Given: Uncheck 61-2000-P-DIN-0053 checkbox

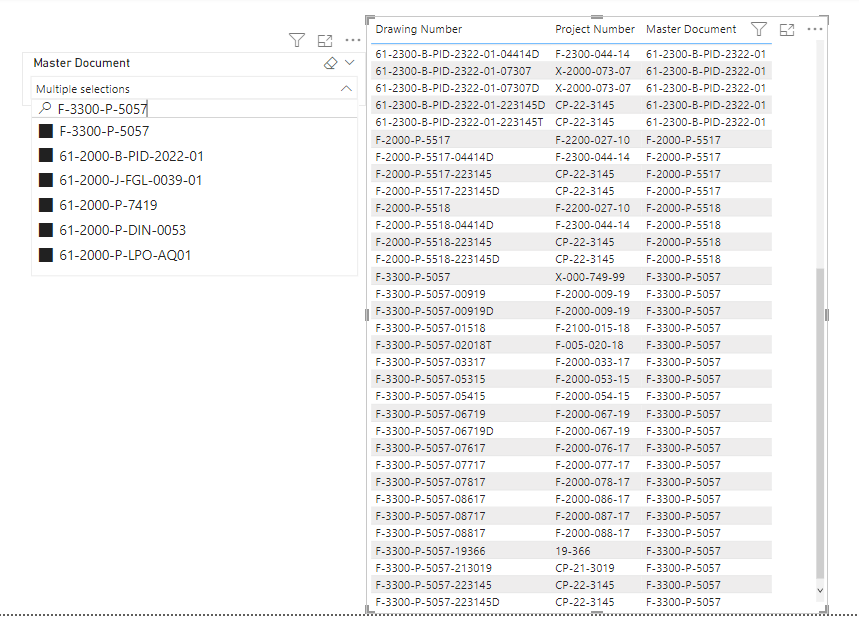Looking at the screenshot, I should tap(46, 230).
